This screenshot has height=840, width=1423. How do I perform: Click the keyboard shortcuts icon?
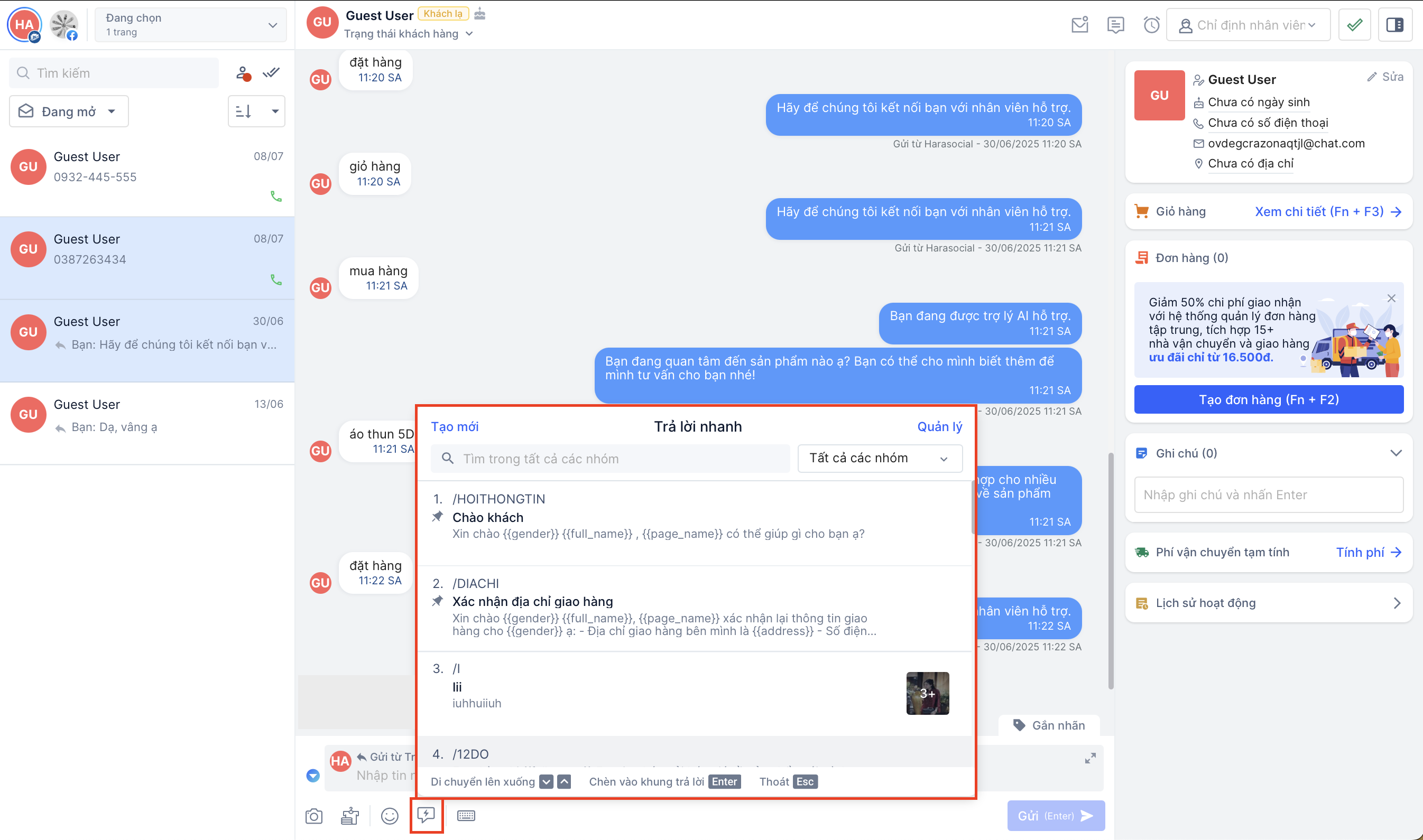point(466,816)
